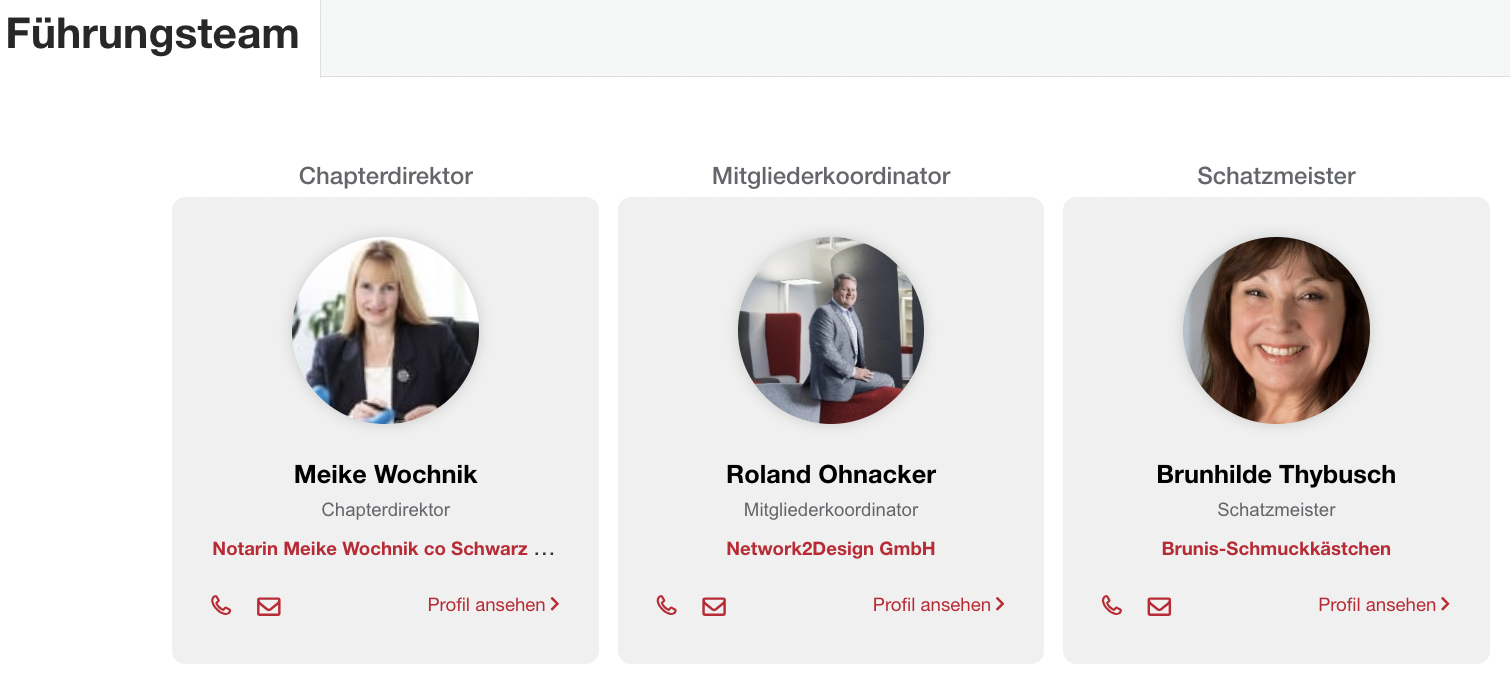Click the Schatzmeister heading above the third card
The width and height of the screenshot is (1510, 678).
[1276, 176]
